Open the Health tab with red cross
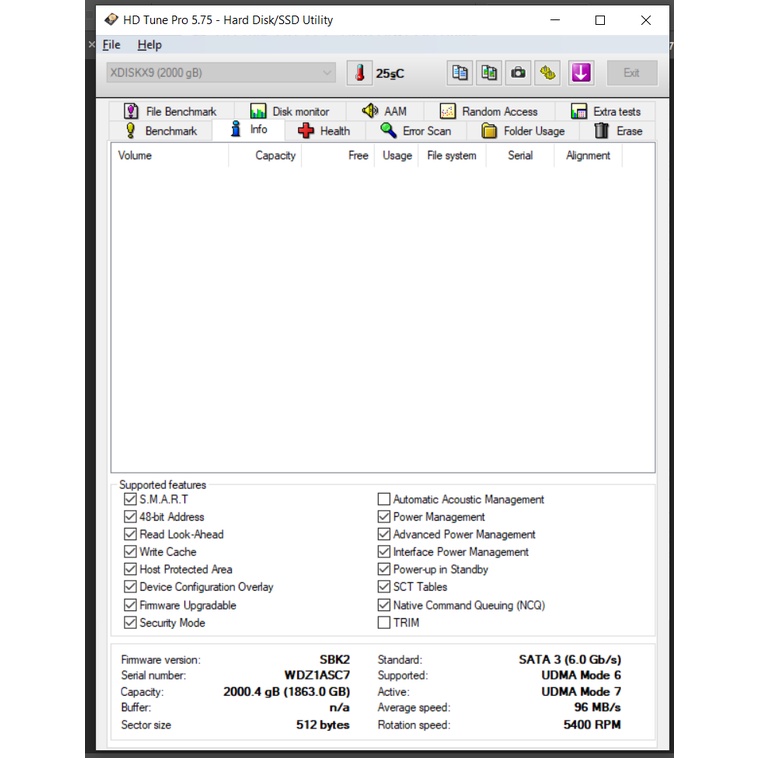The height and width of the screenshot is (758, 758). tap(323, 131)
